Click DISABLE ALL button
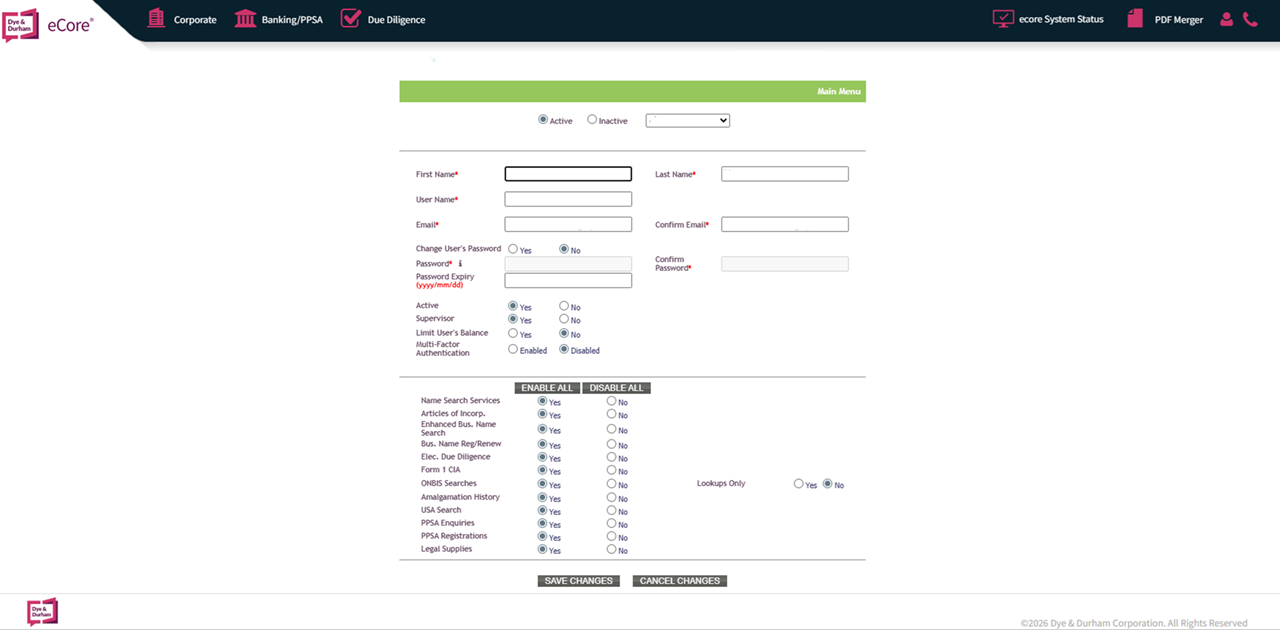 pyautogui.click(x=617, y=388)
